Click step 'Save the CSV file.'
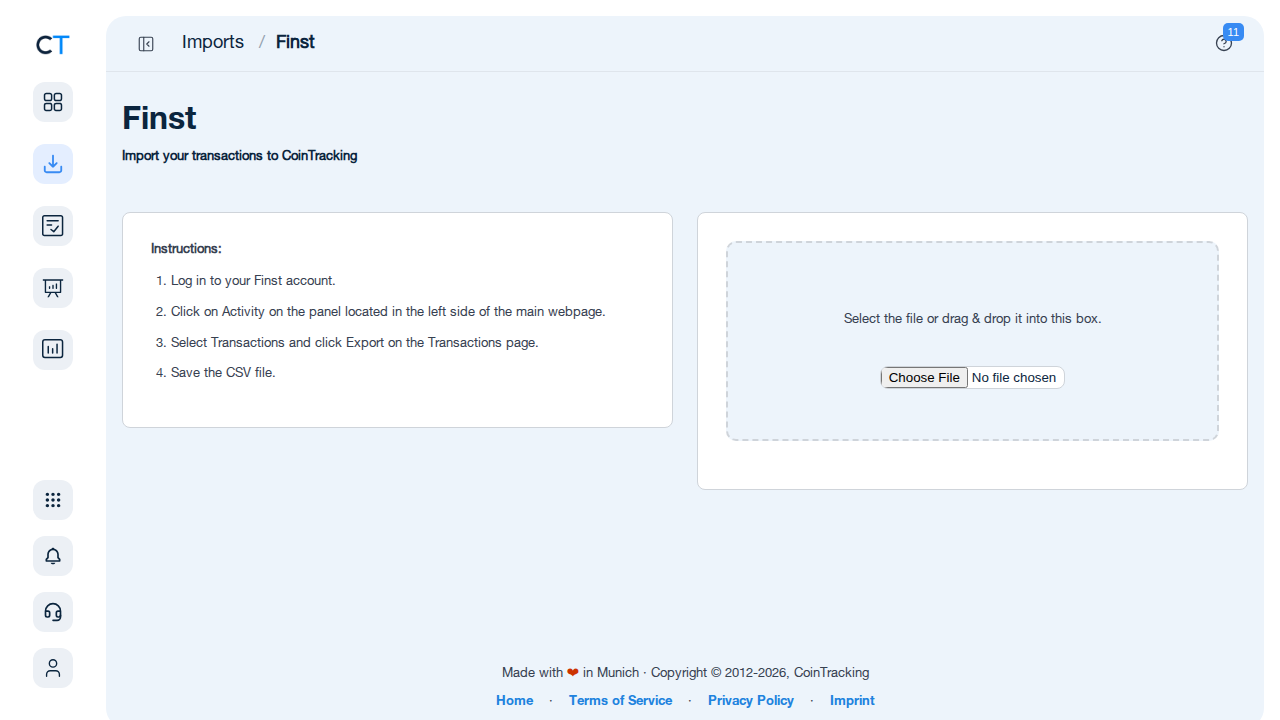The height and width of the screenshot is (720, 1280). [223, 372]
